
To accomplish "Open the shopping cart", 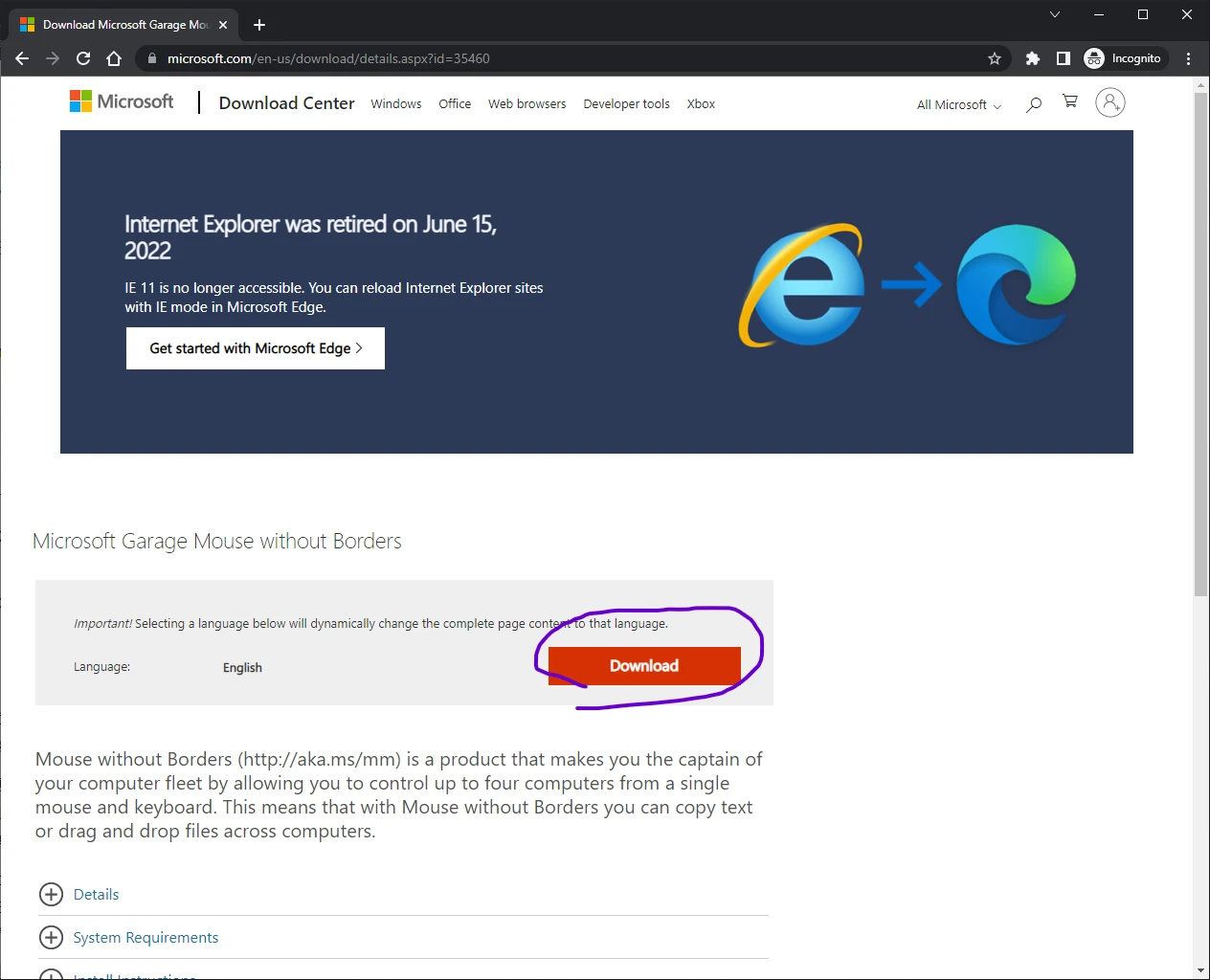I will click(x=1070, y=101).
